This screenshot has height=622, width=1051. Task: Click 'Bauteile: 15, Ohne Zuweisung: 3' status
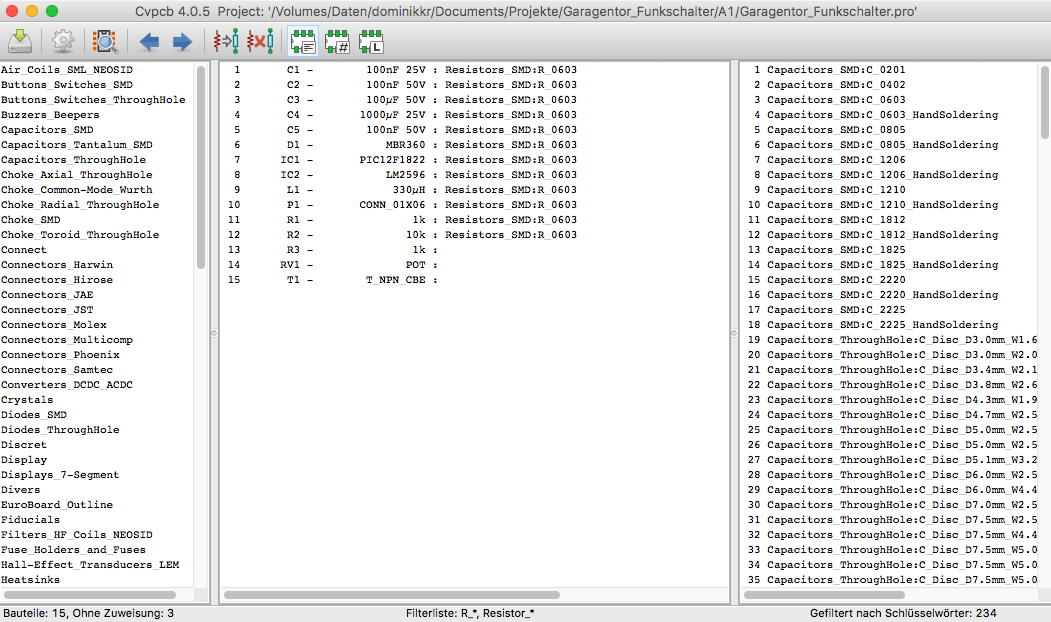(88, 613)
